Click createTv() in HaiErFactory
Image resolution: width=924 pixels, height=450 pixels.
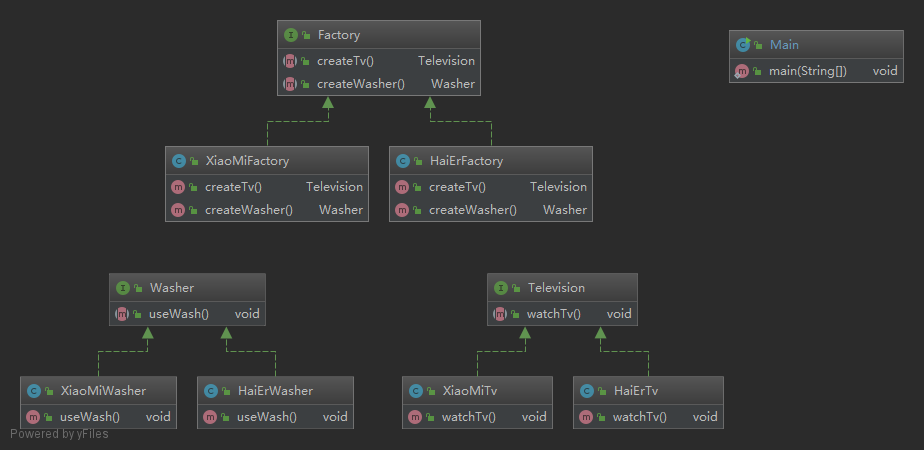457,187
